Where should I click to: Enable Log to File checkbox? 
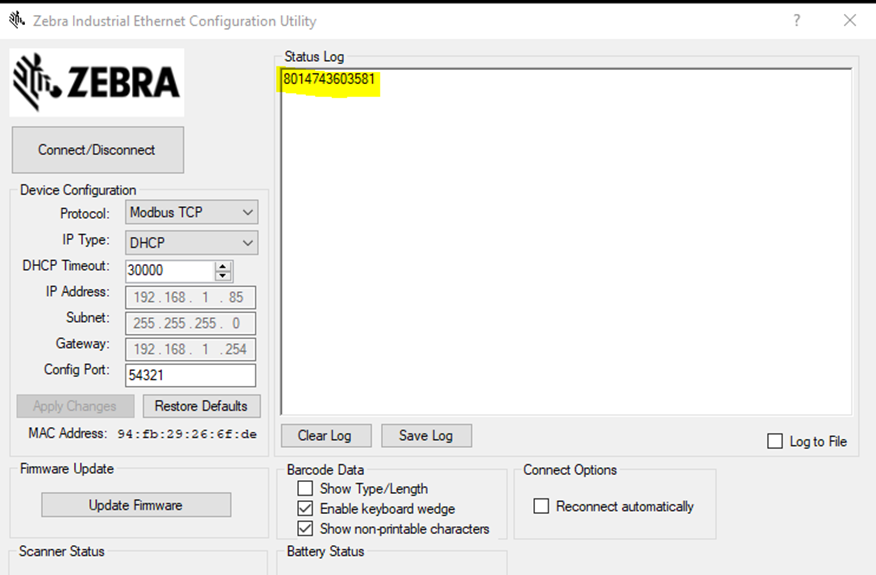[x=775, y=441]
